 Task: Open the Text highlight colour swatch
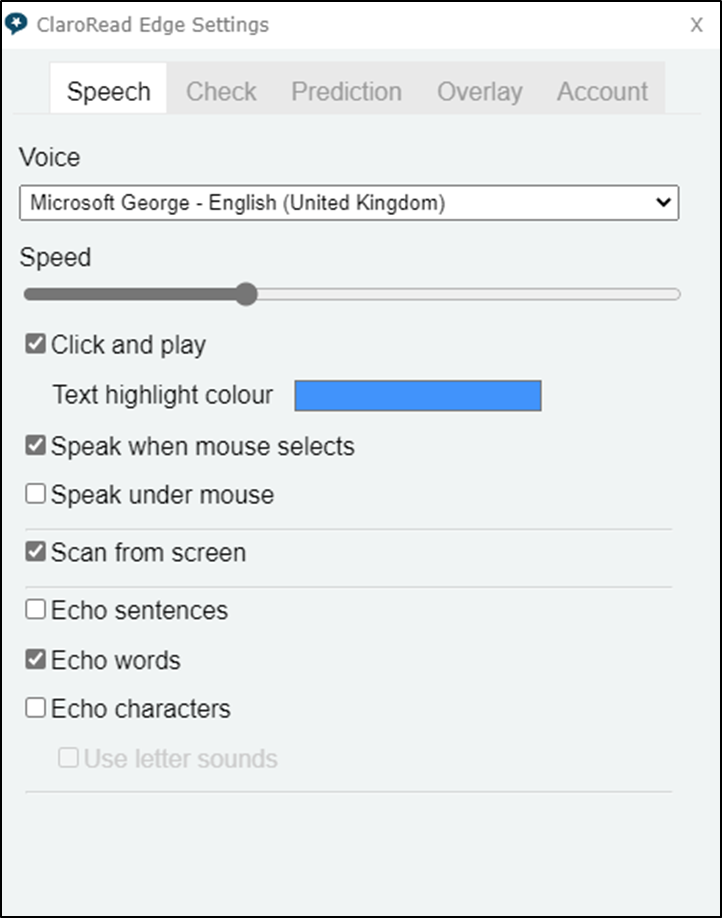coord(417,396)
